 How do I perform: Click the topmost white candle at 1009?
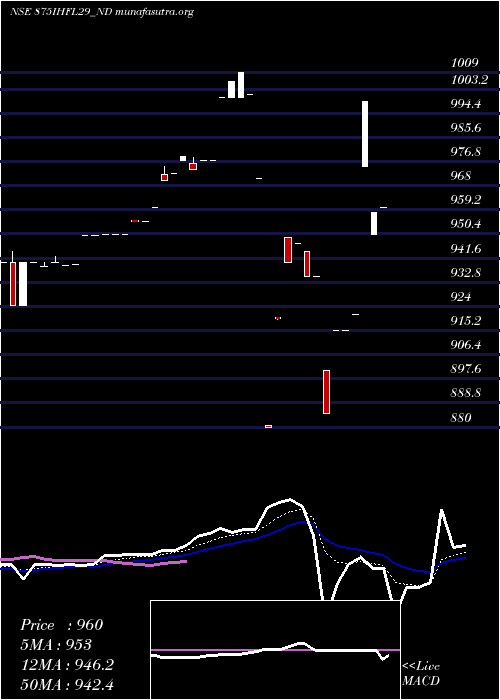(241, 85)
